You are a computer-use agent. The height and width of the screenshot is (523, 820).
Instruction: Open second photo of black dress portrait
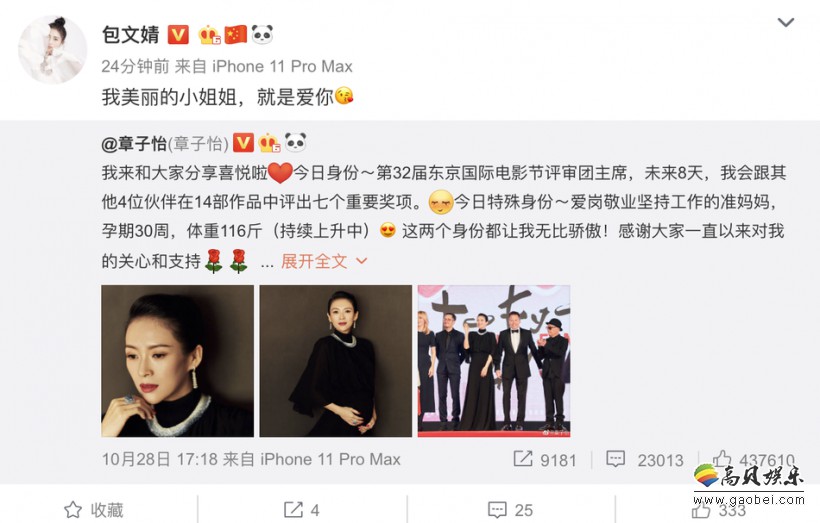click(x=336, y=361)
